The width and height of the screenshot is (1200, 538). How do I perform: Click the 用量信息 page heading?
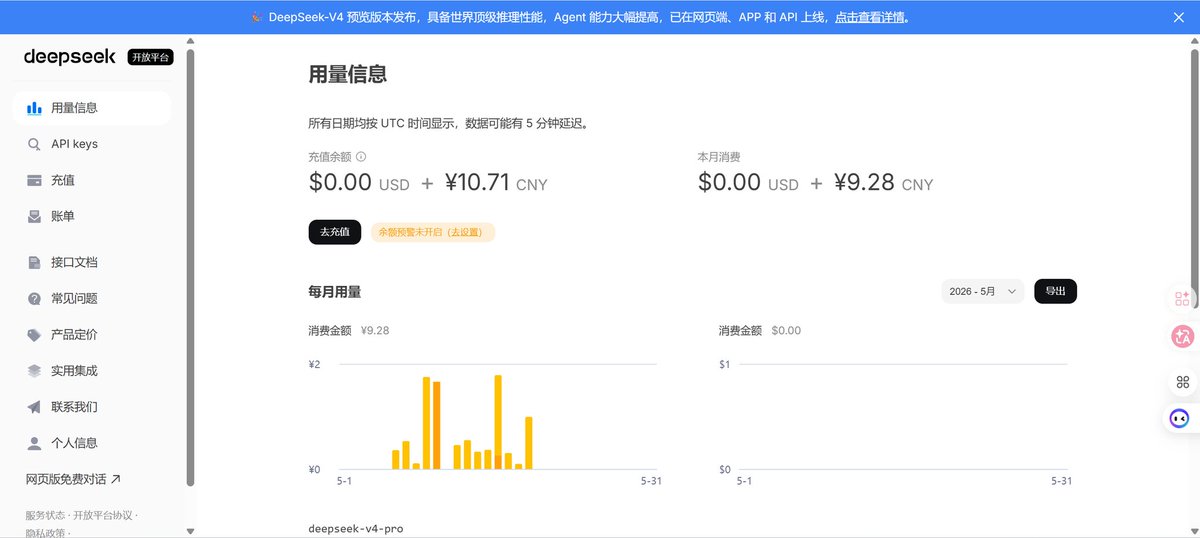[x=347, y=74]
